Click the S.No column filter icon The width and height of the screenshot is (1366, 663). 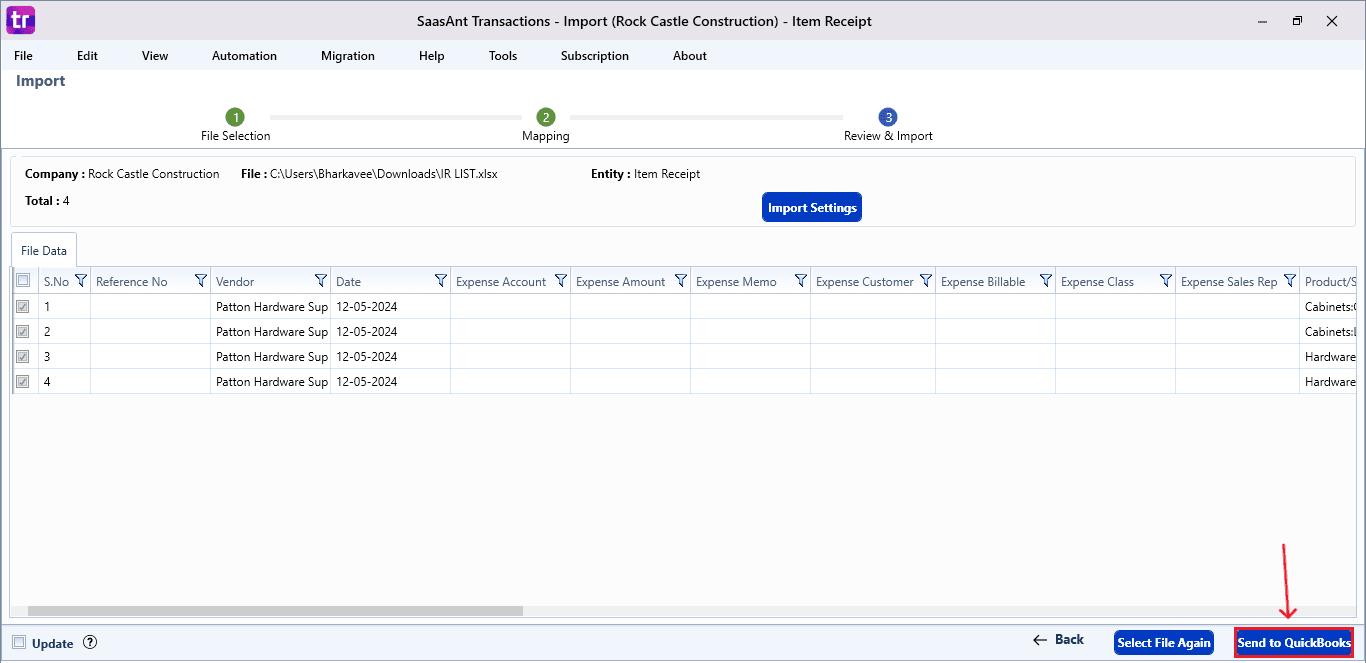[81, 281]
